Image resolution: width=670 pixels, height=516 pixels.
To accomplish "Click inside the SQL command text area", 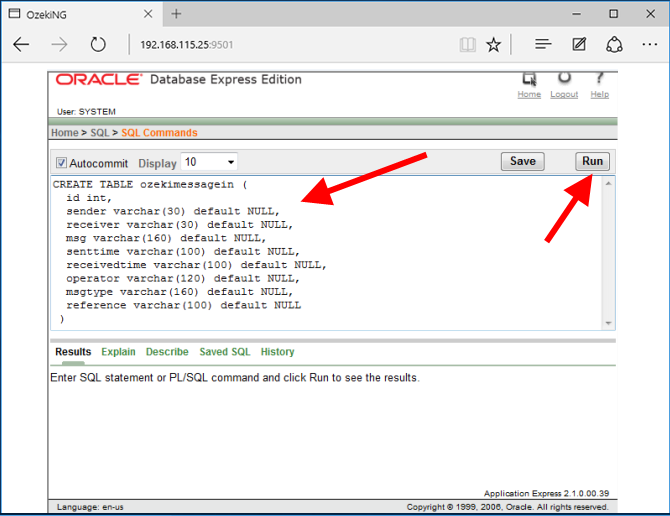I will (x=327, y=252).
